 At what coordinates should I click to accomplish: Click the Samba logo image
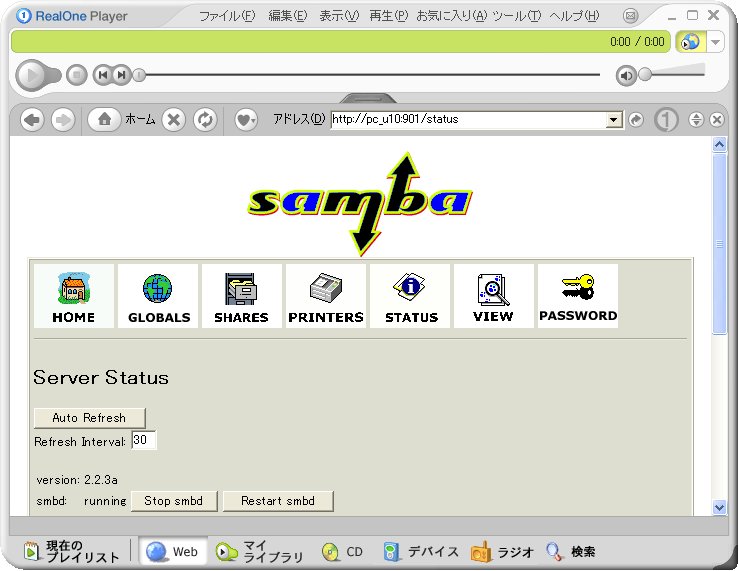click(361, 203)
